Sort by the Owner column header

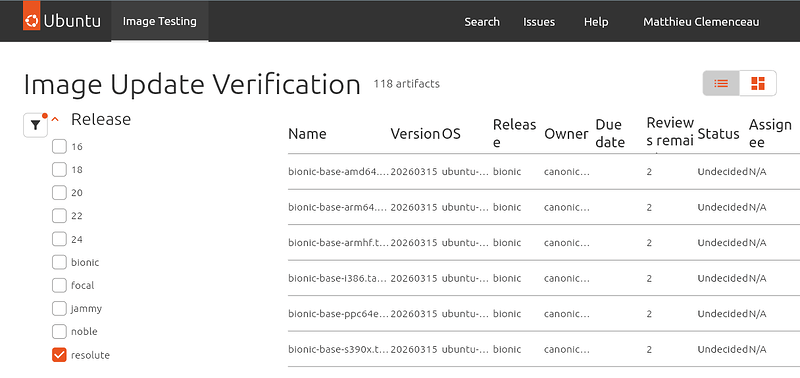click(x=566, y=134)
